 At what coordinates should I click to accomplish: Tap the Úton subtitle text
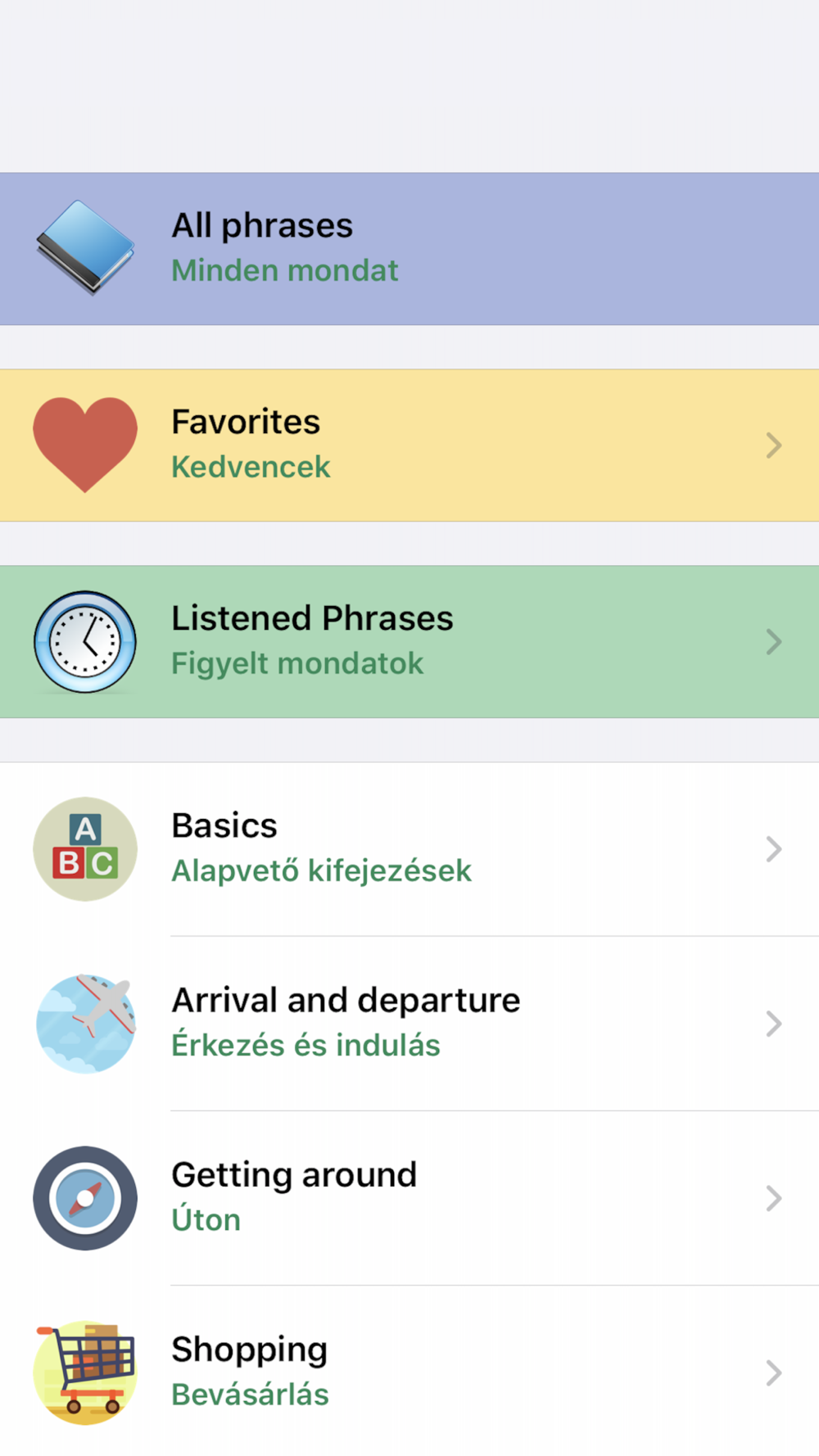(206, 1219)
